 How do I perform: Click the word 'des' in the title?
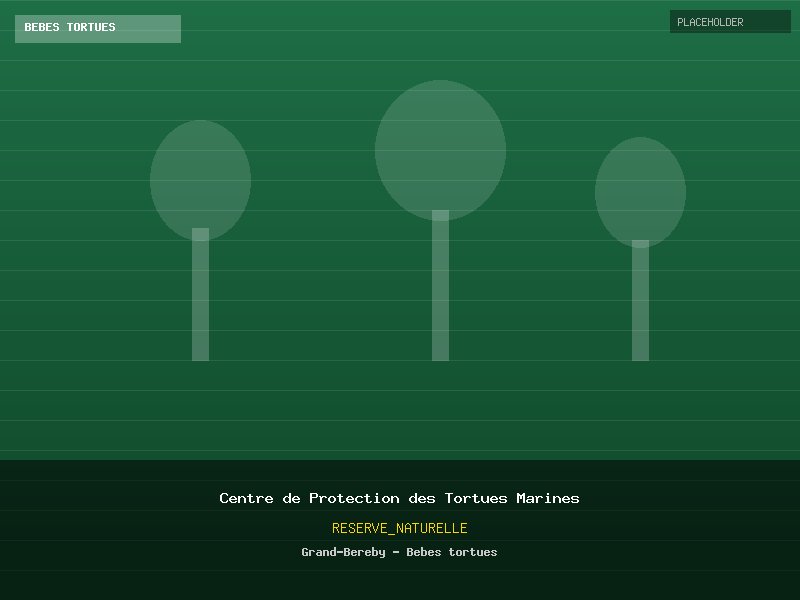(x=422, y=498)
